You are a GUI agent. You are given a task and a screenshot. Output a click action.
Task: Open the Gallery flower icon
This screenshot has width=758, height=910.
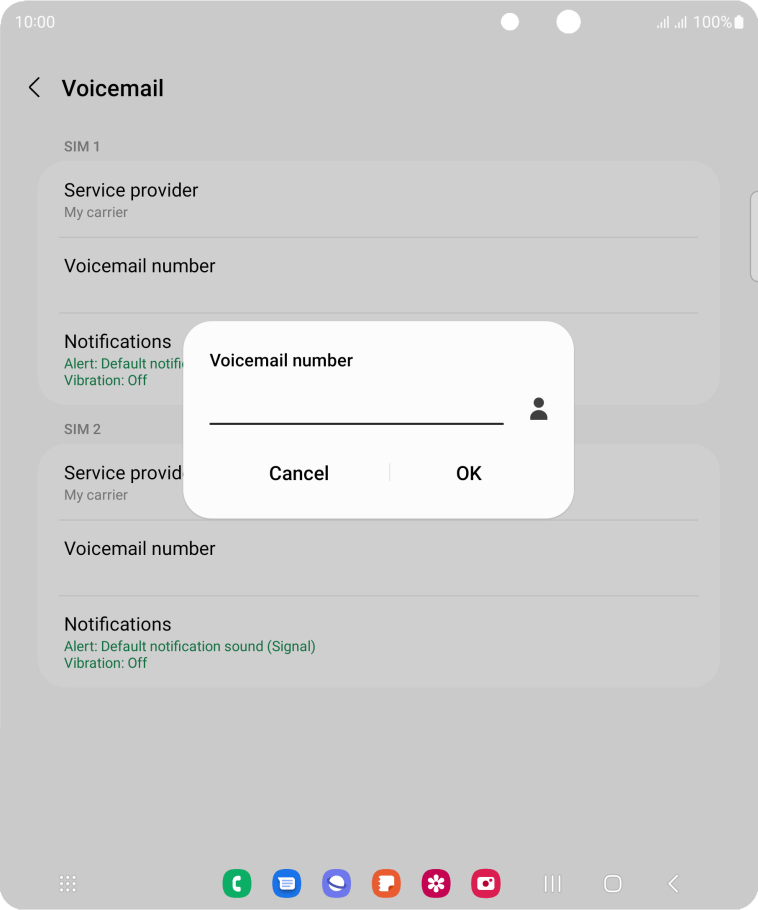click(436, 883)
